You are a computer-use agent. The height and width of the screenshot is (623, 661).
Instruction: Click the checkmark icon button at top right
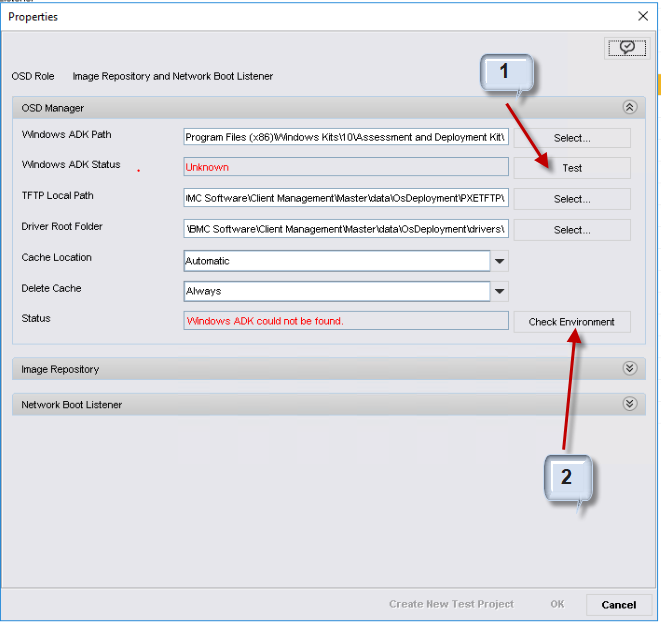tap(626, 47)
